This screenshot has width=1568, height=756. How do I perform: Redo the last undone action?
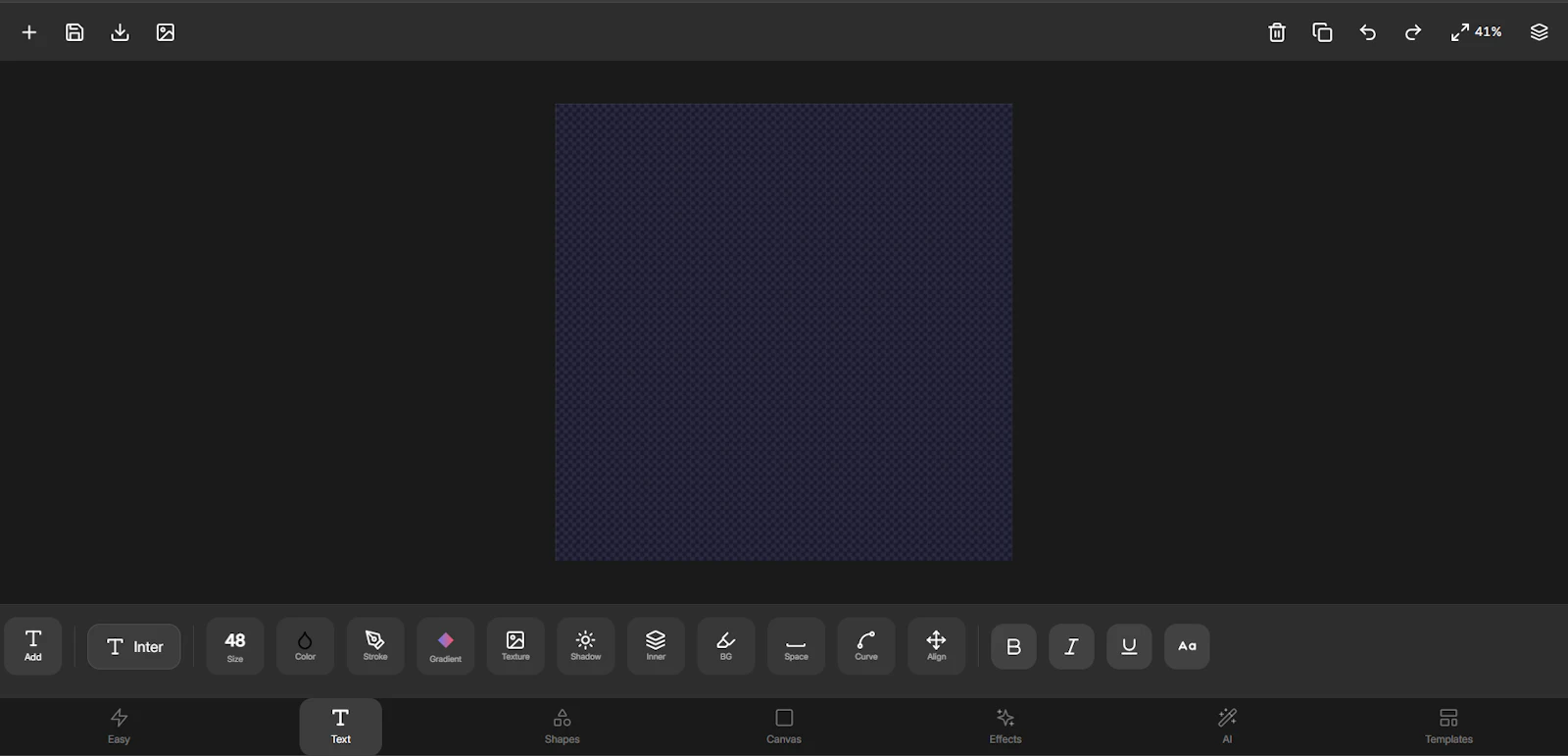[1413, 32]
